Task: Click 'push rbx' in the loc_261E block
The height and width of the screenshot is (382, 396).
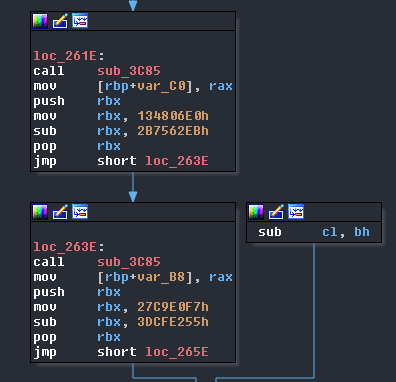Action: click(77, 101)
